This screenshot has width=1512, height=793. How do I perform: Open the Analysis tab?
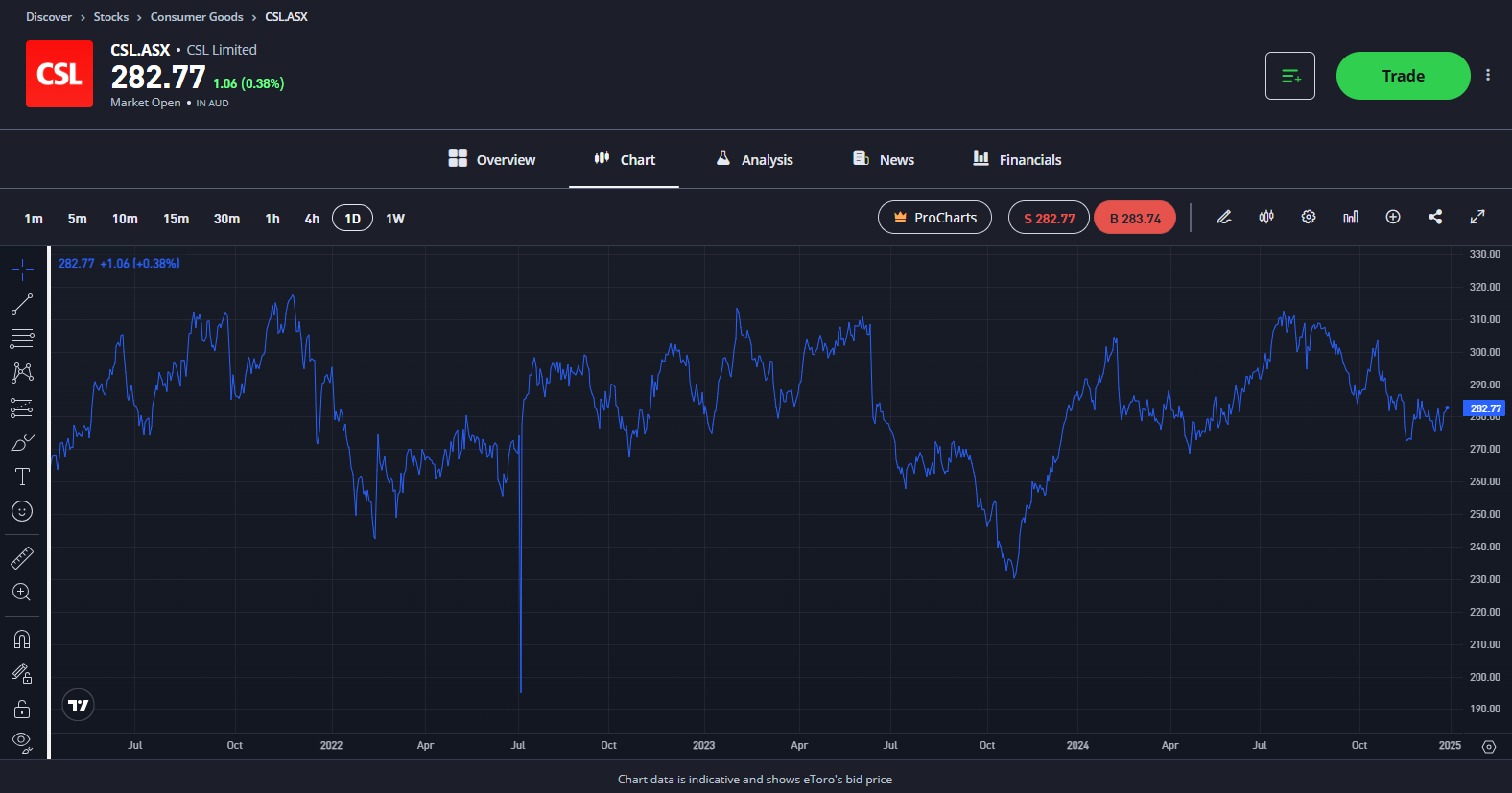(x=755, y=159)
